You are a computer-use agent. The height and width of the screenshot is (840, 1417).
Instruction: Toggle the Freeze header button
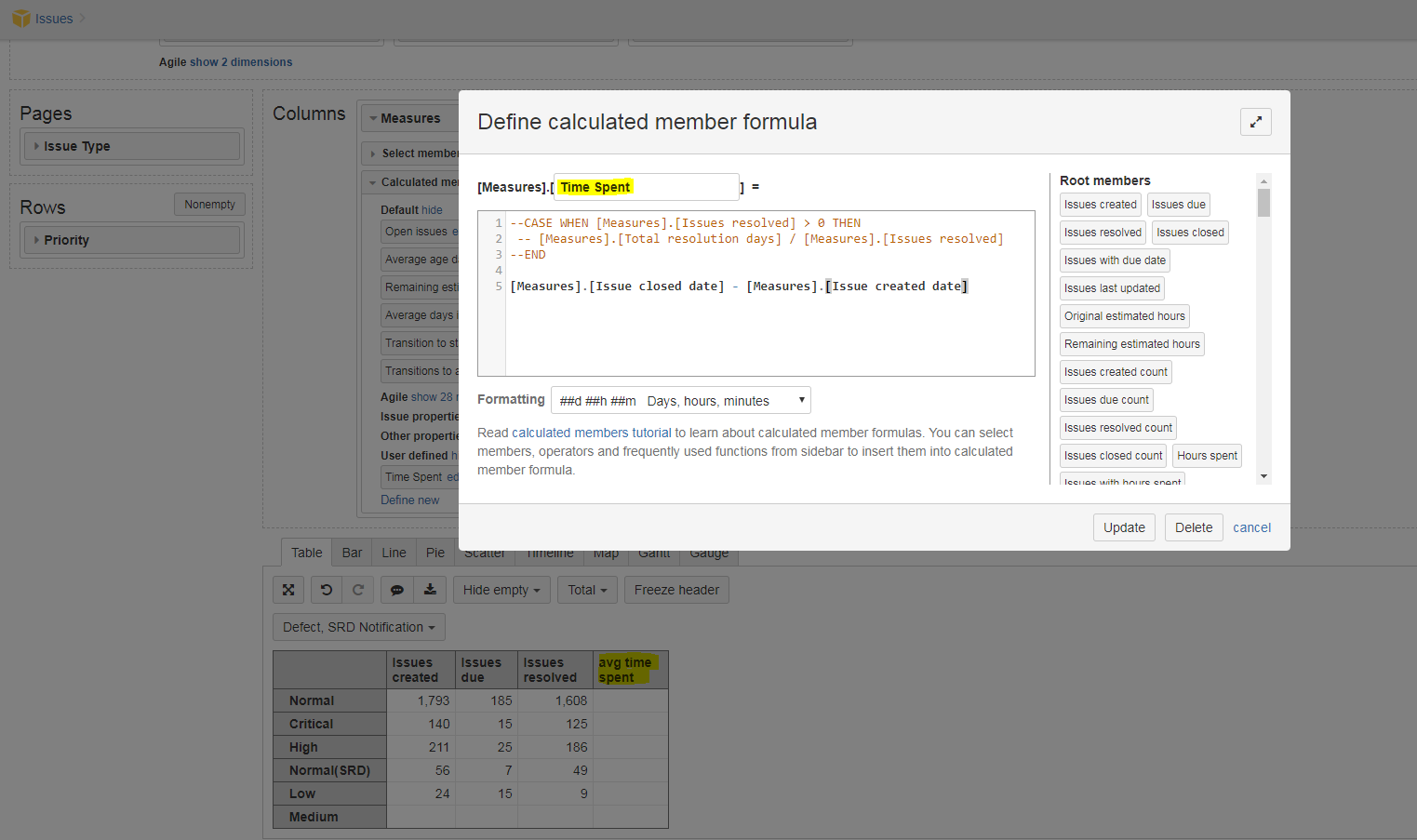coord(676,590)
